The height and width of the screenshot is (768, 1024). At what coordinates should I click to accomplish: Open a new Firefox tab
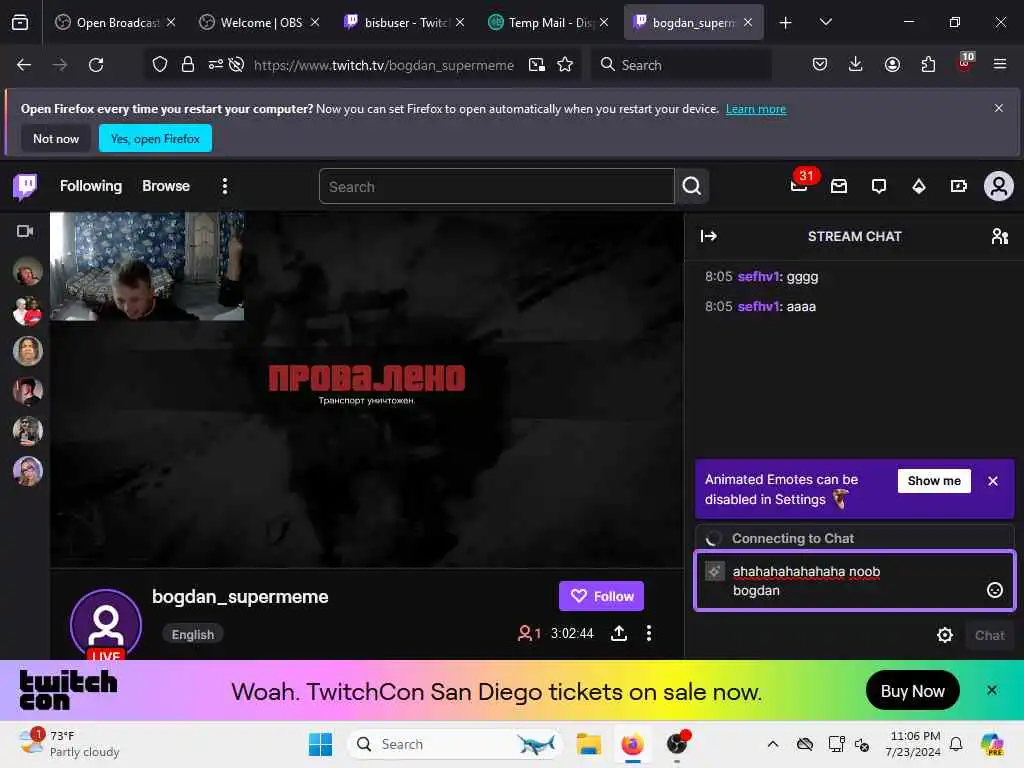(x=785, y=23)
